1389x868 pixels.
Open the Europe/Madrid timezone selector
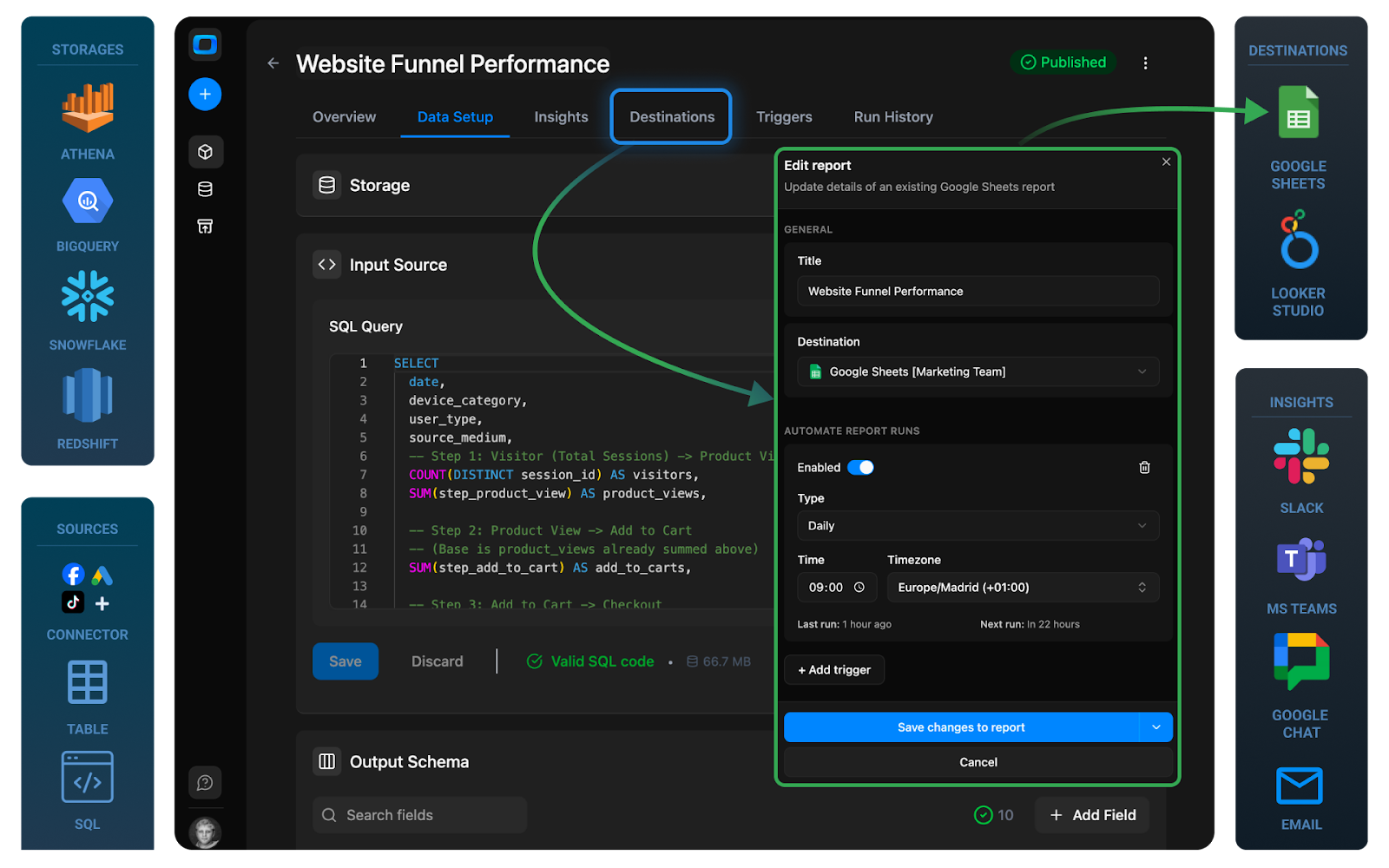[x=1023, y=587]
